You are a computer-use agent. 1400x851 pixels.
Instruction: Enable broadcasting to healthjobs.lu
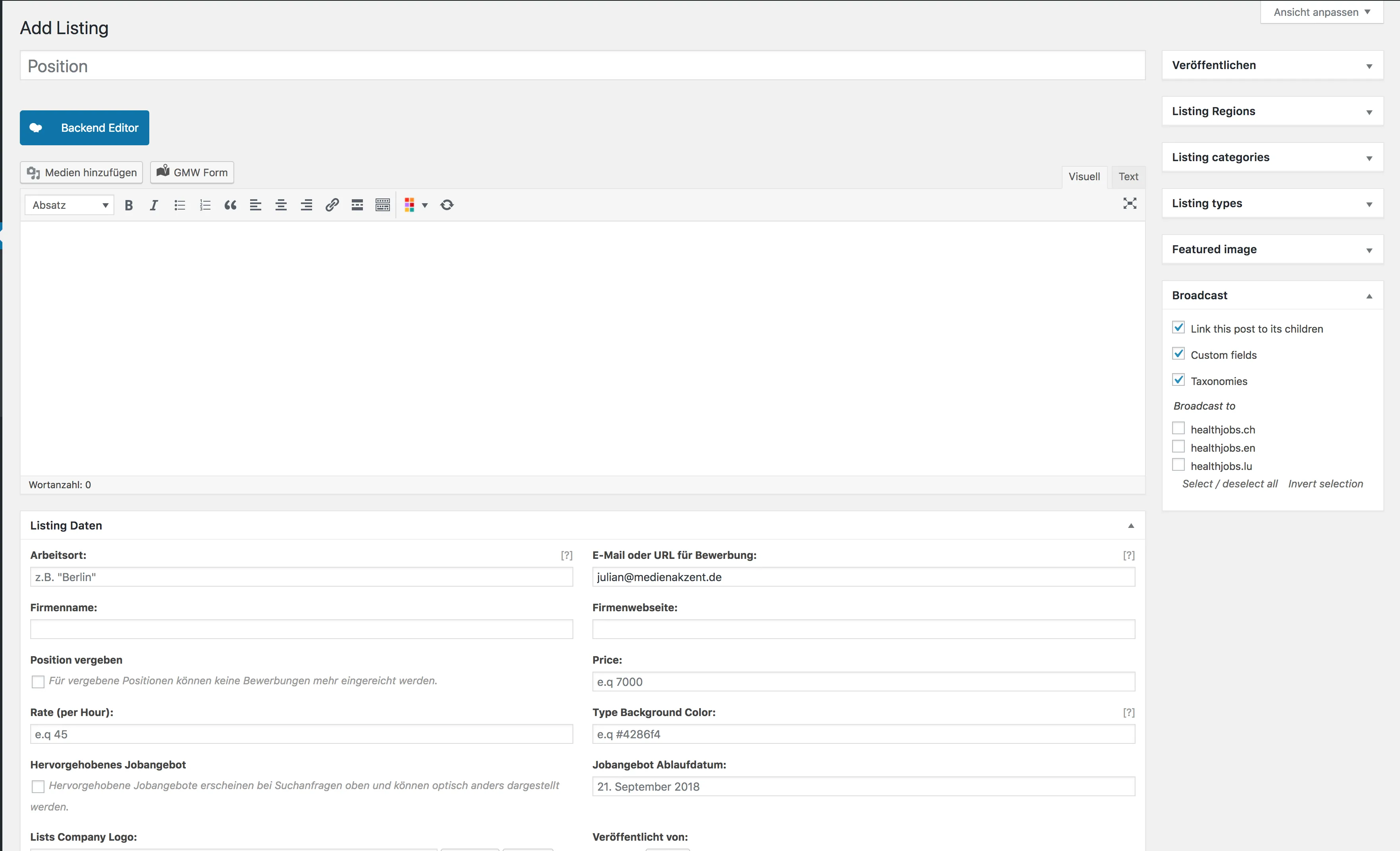(1178, 465)
